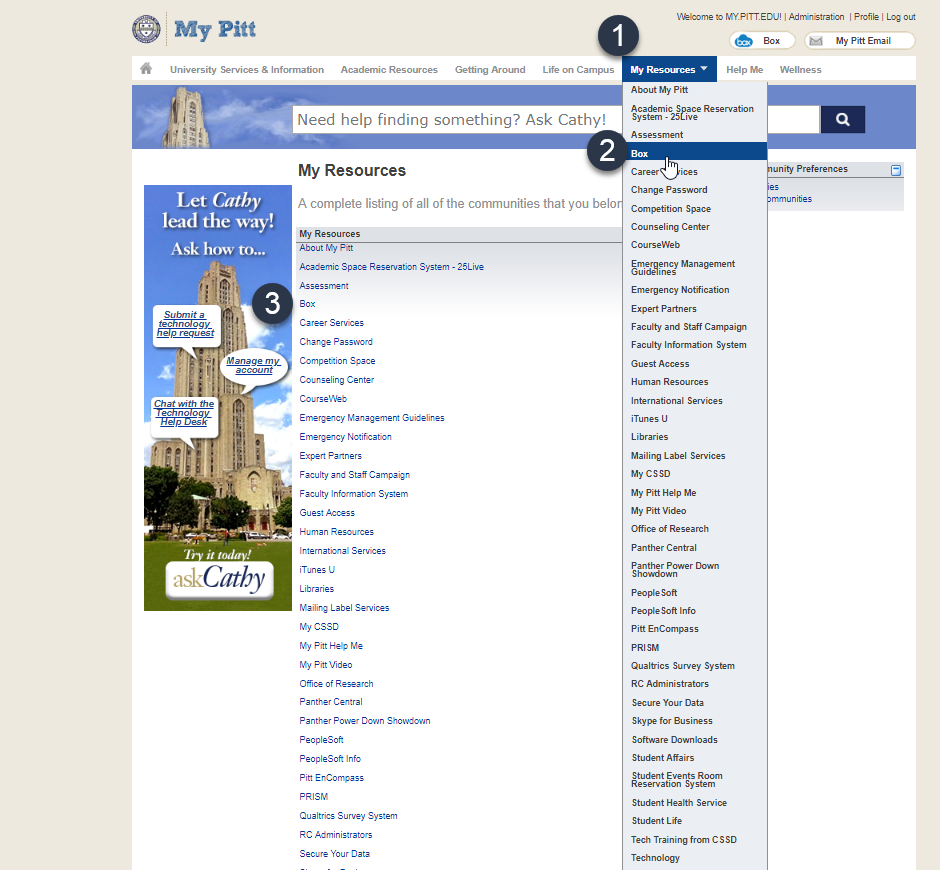Image resolution: width=940 pixels, height=870 pixels.
Task: Open the Box cloud button in header
Action: [x=762, y=41]
